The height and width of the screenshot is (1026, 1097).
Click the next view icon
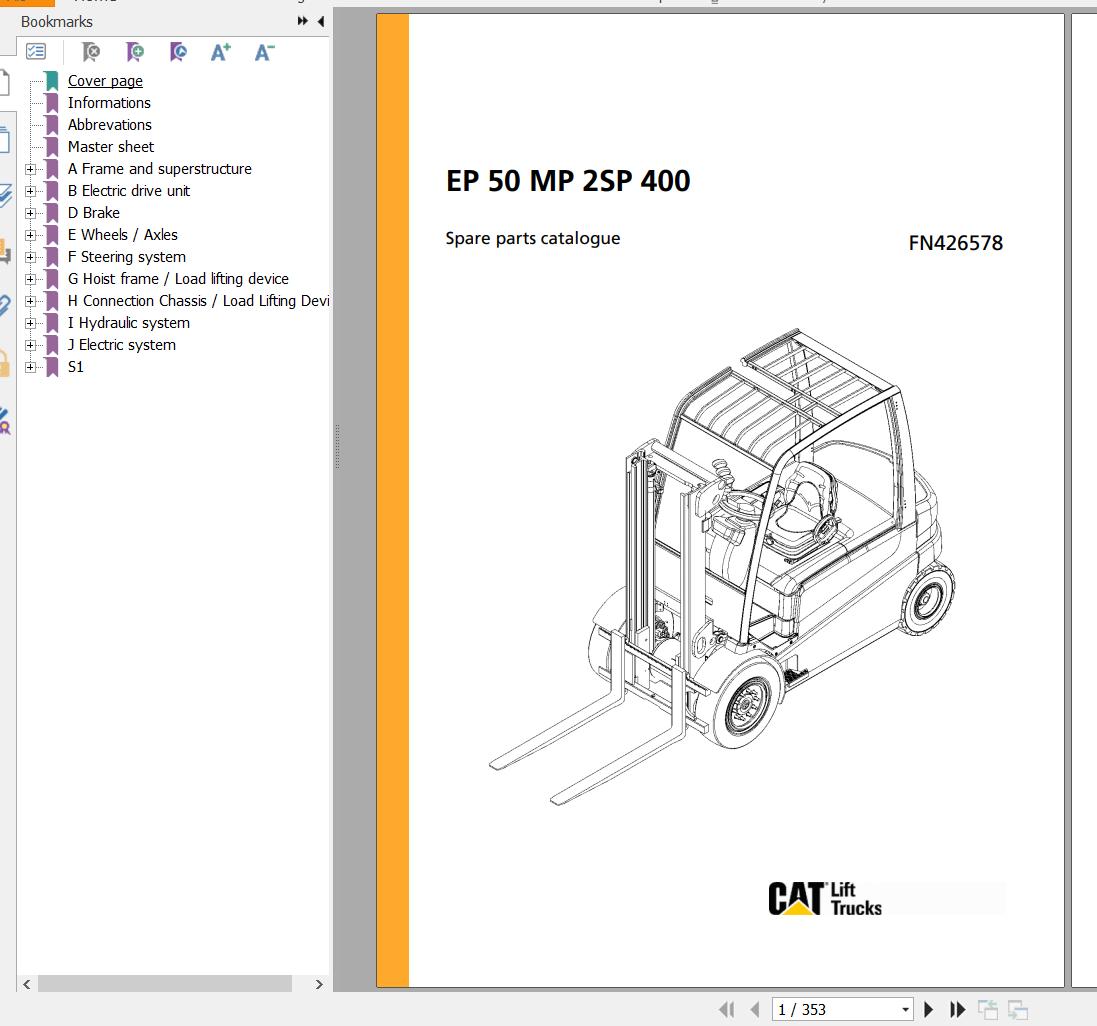click(1018, 1009)
